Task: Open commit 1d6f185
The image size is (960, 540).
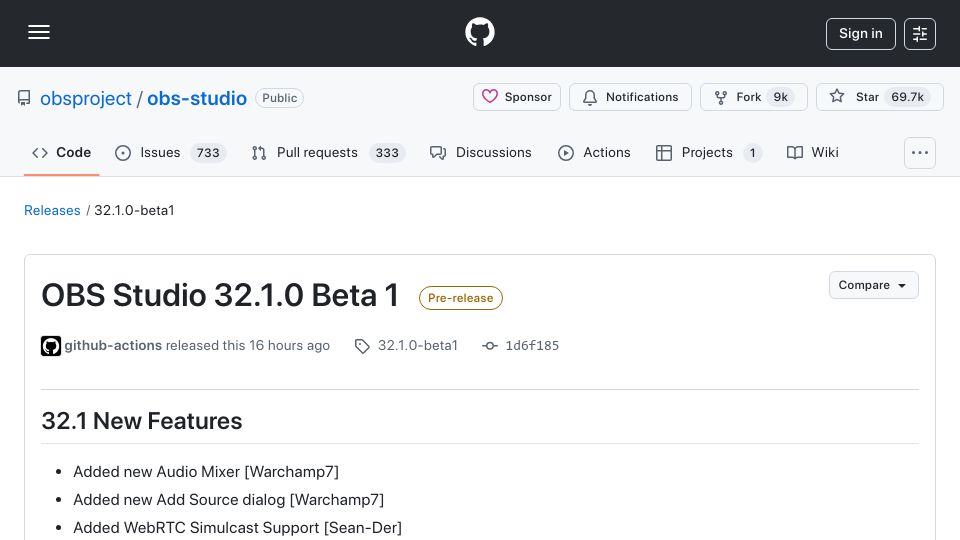Action: coord(531,345)
